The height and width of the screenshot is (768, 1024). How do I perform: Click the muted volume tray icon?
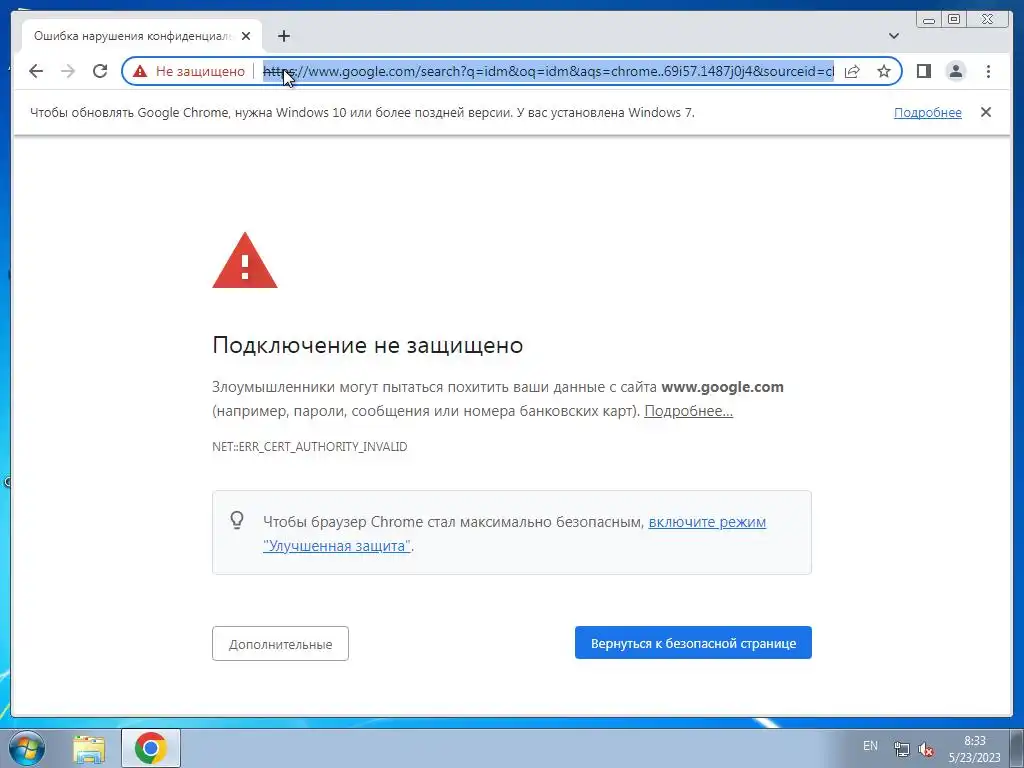coord(925,750)
